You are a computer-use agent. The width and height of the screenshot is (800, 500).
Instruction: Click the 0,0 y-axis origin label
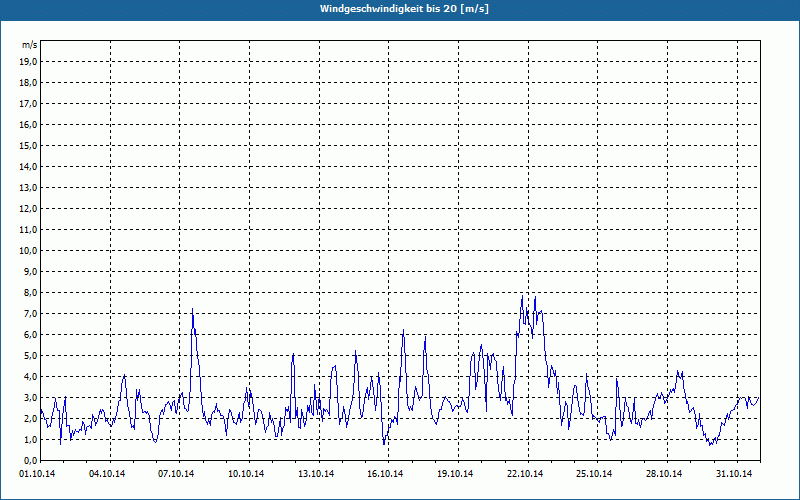[x=29, y=460]
